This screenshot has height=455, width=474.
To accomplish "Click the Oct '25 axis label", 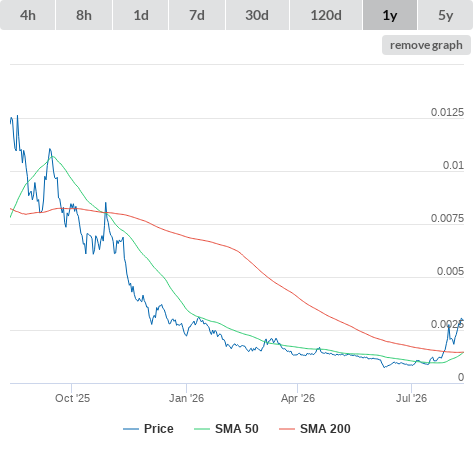I will point(72,398).
